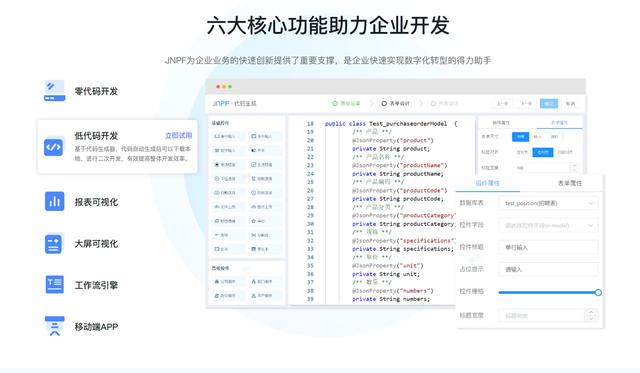Image resolution: width=640 pixels, height=373 pixels.
Task: Click the 标题宽度 input field
Action: click(542, 315)
